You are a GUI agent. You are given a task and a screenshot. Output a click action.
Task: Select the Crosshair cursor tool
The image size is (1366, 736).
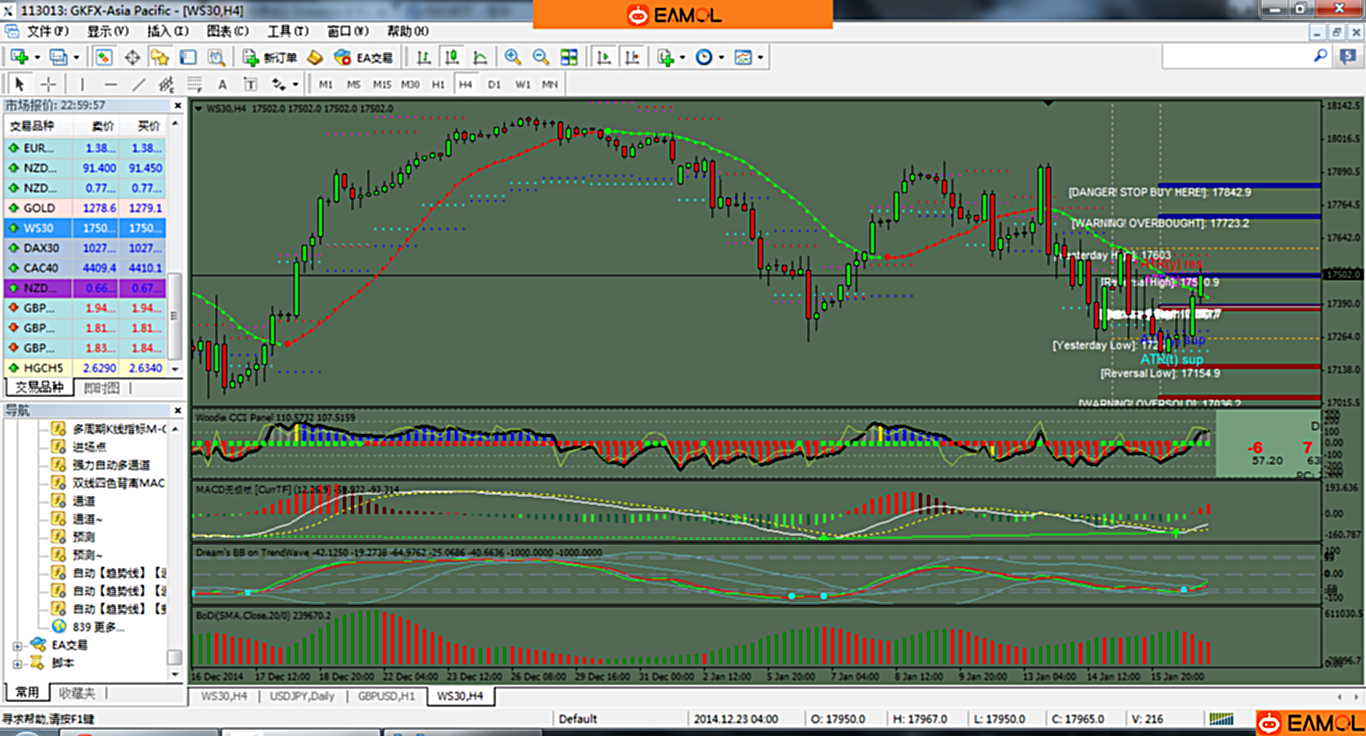(48, 85)
